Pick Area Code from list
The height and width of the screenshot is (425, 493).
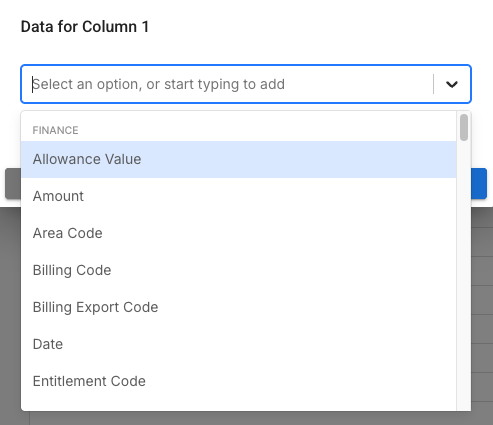[x=239, y=233]
